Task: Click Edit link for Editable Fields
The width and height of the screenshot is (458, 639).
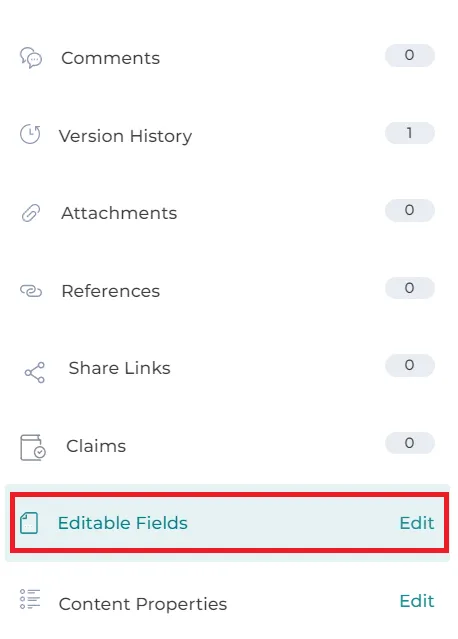Action: [x=417, y=523]
